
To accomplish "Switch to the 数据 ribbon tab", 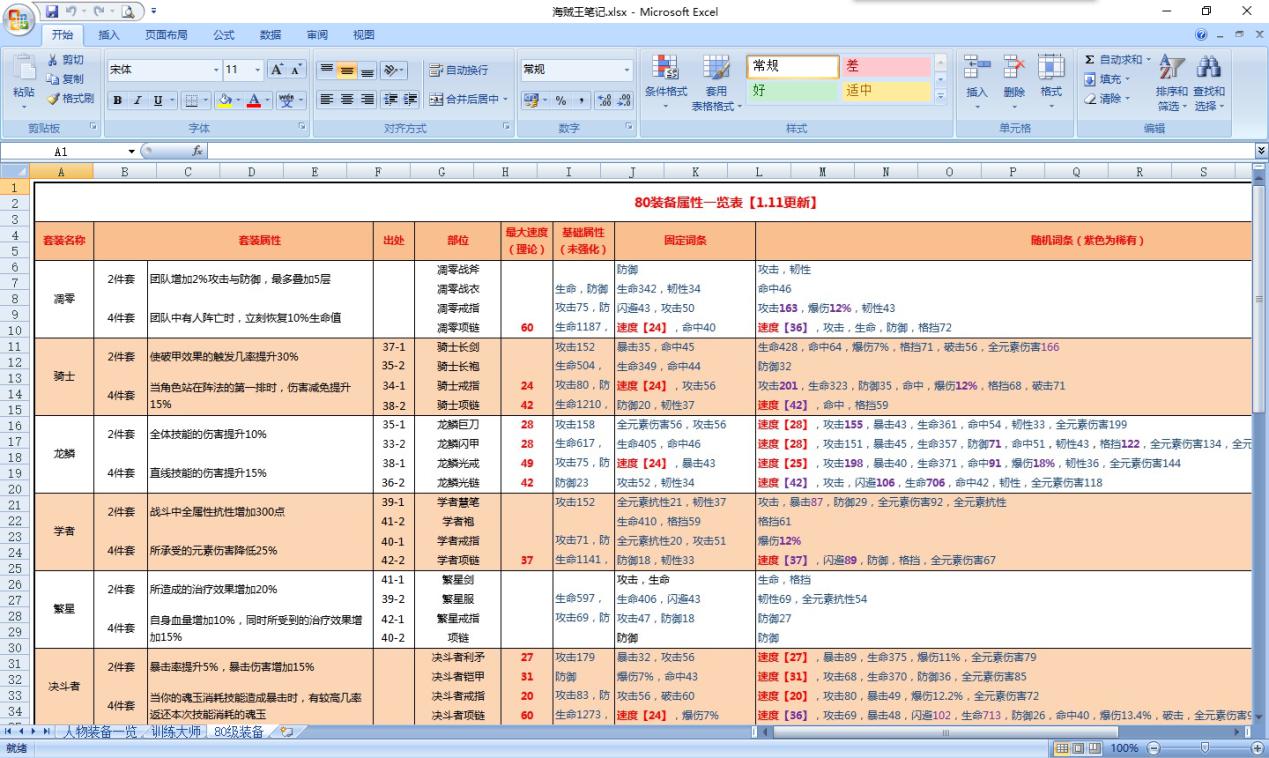I will point(270,35).
